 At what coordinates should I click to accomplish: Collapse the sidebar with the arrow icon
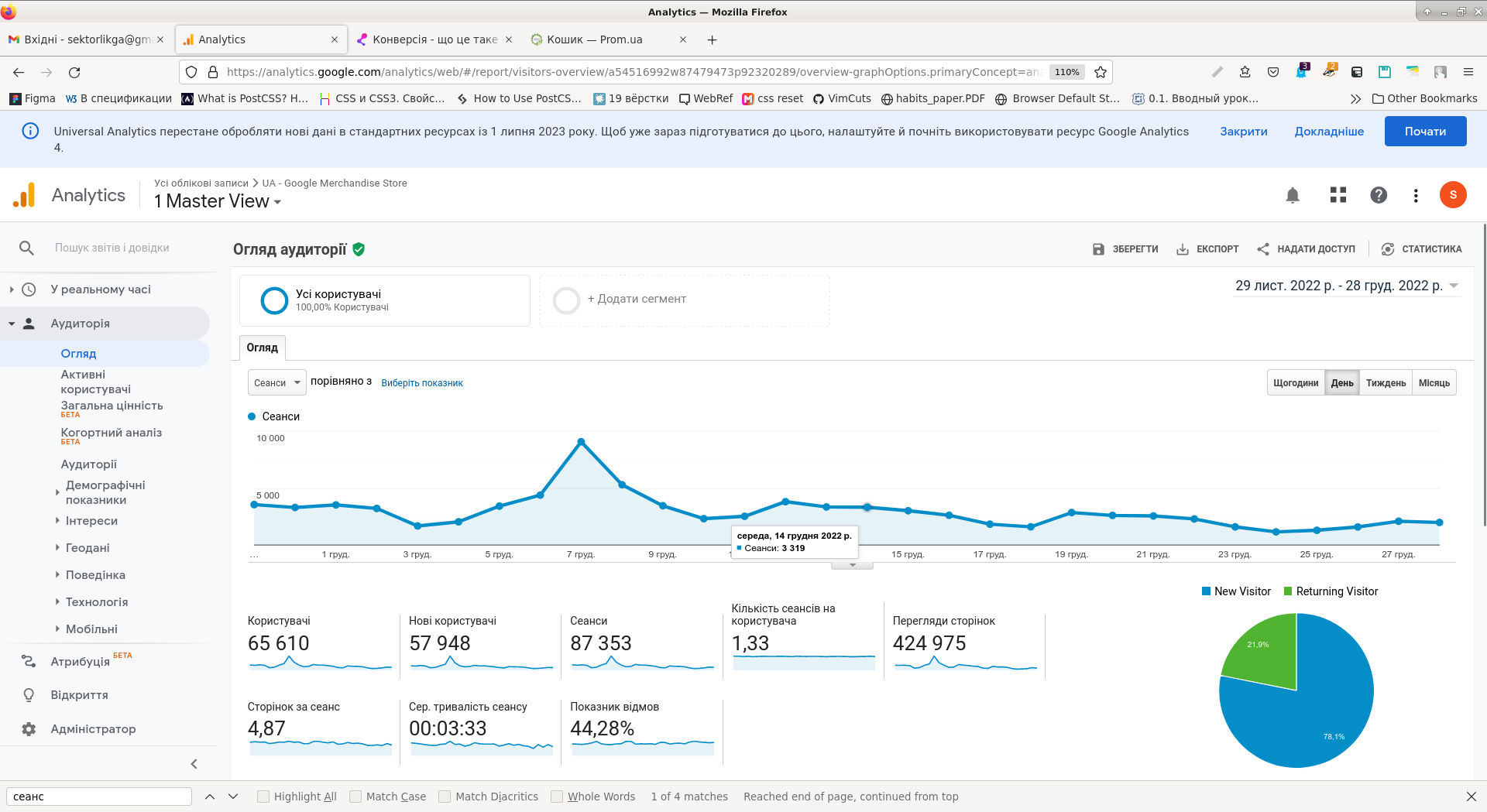click(x=194, y=764)
